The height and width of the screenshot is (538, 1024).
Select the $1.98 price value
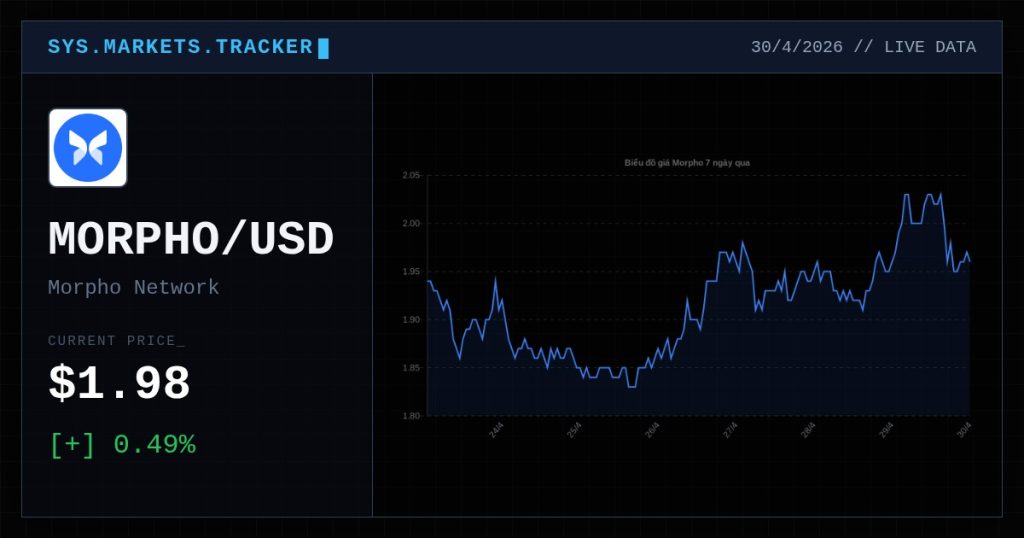[x=119, y=383]
